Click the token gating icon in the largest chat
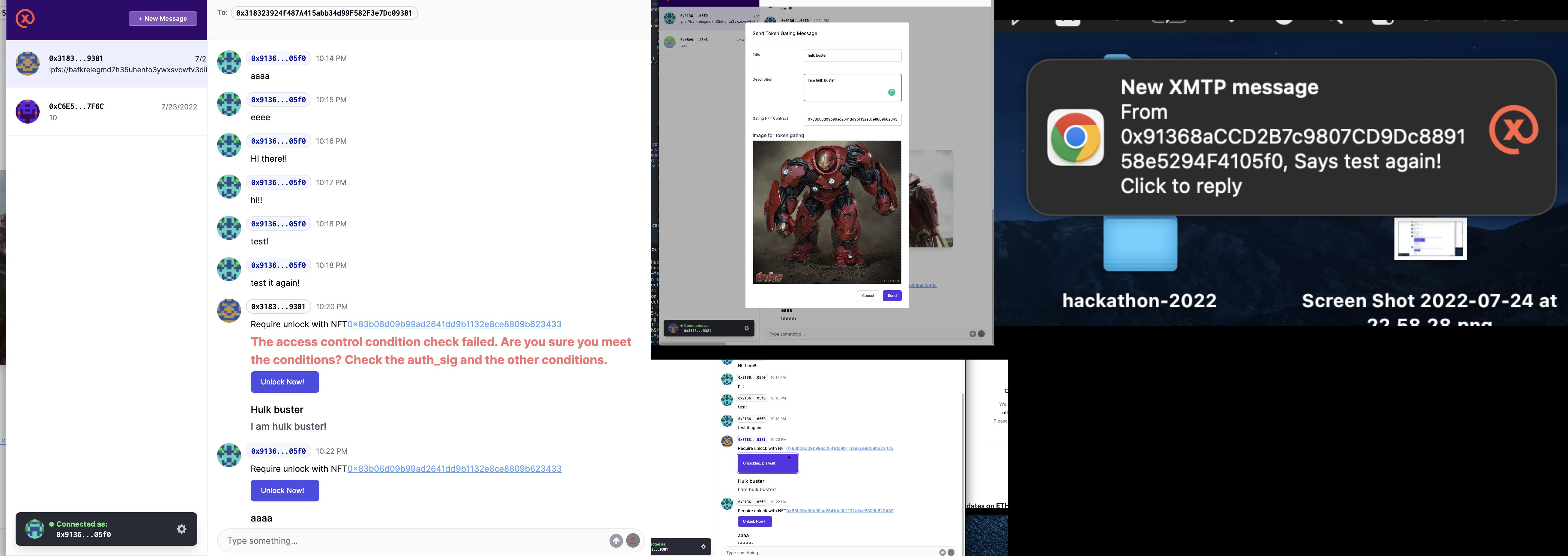Viewport: 1568px width, 556px height. pyautogui.click(x=633, y=541)
